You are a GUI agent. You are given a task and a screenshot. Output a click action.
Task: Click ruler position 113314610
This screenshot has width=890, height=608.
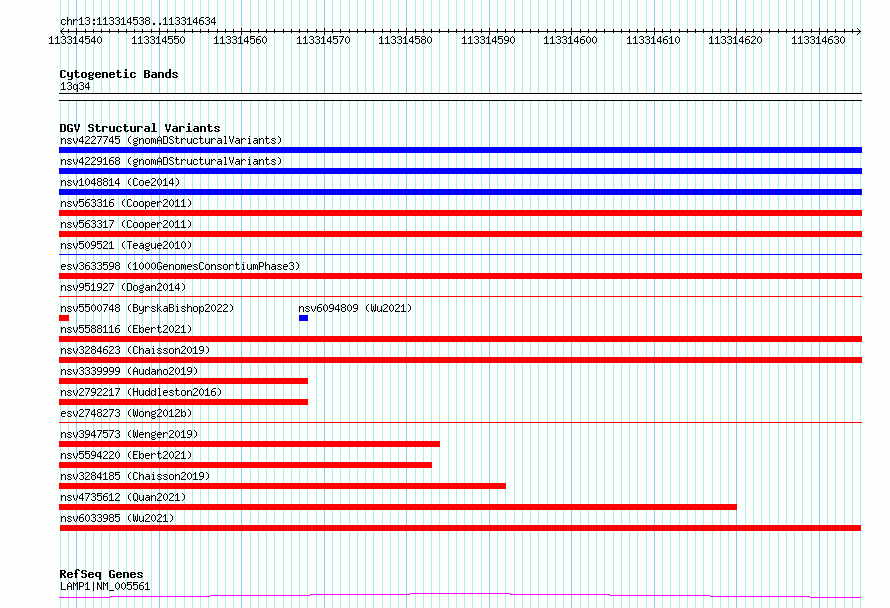click(653, 40)
